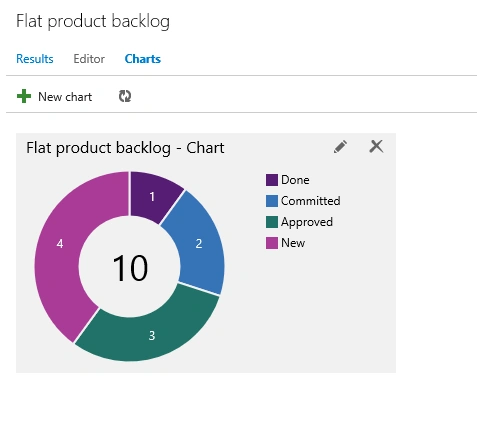Switch to the Results tab
477x423 pixels.
(x=35, y=59)
